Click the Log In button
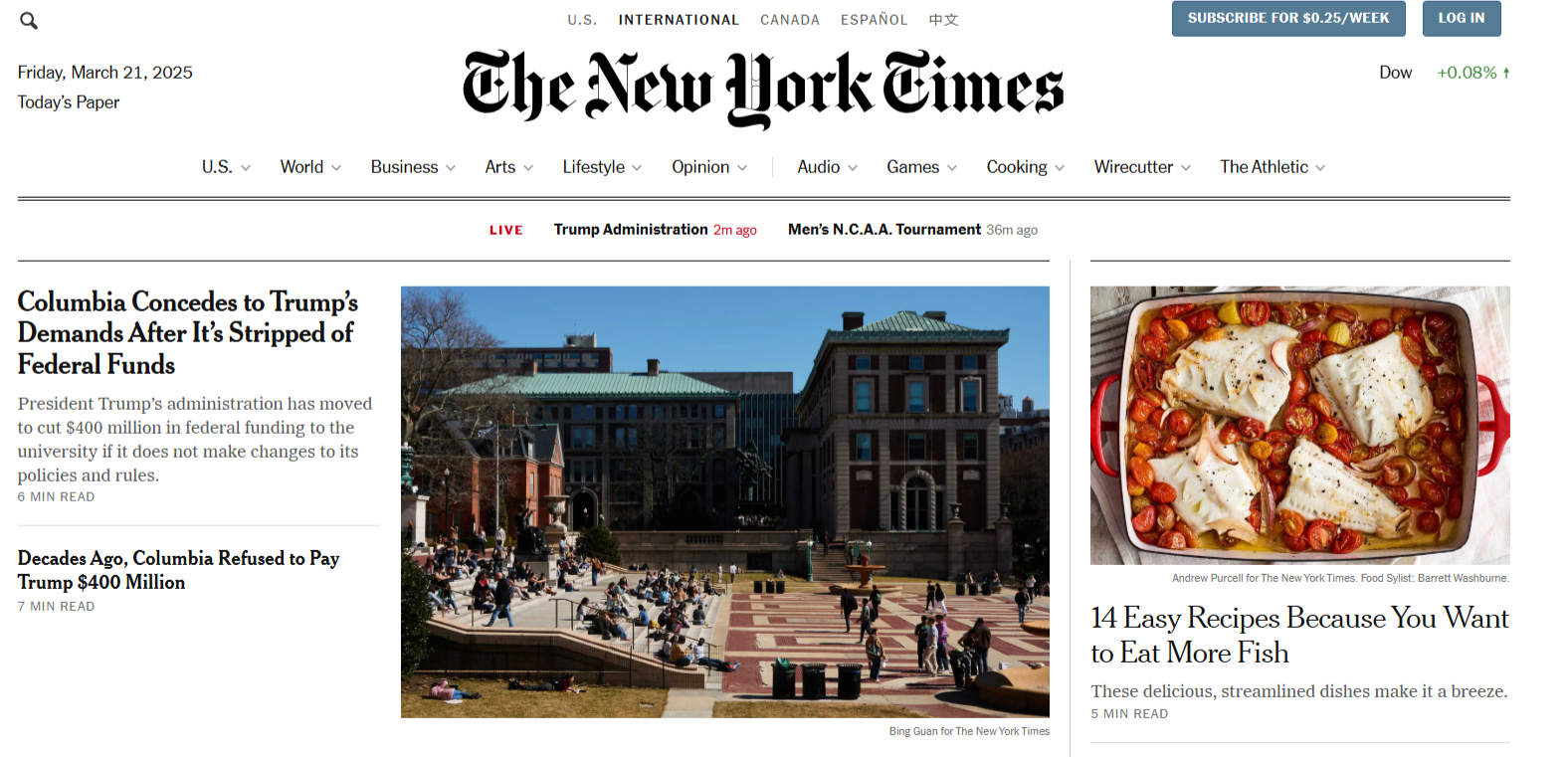Image resolution: width=1568 pixels, height=757 pixels. point(1462,19)
